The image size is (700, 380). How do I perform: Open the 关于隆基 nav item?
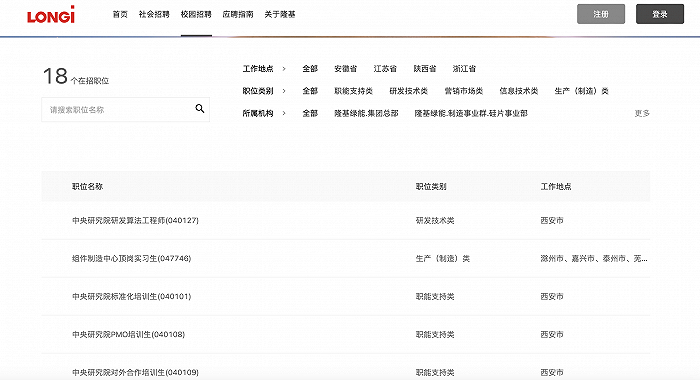pos(280,14)
